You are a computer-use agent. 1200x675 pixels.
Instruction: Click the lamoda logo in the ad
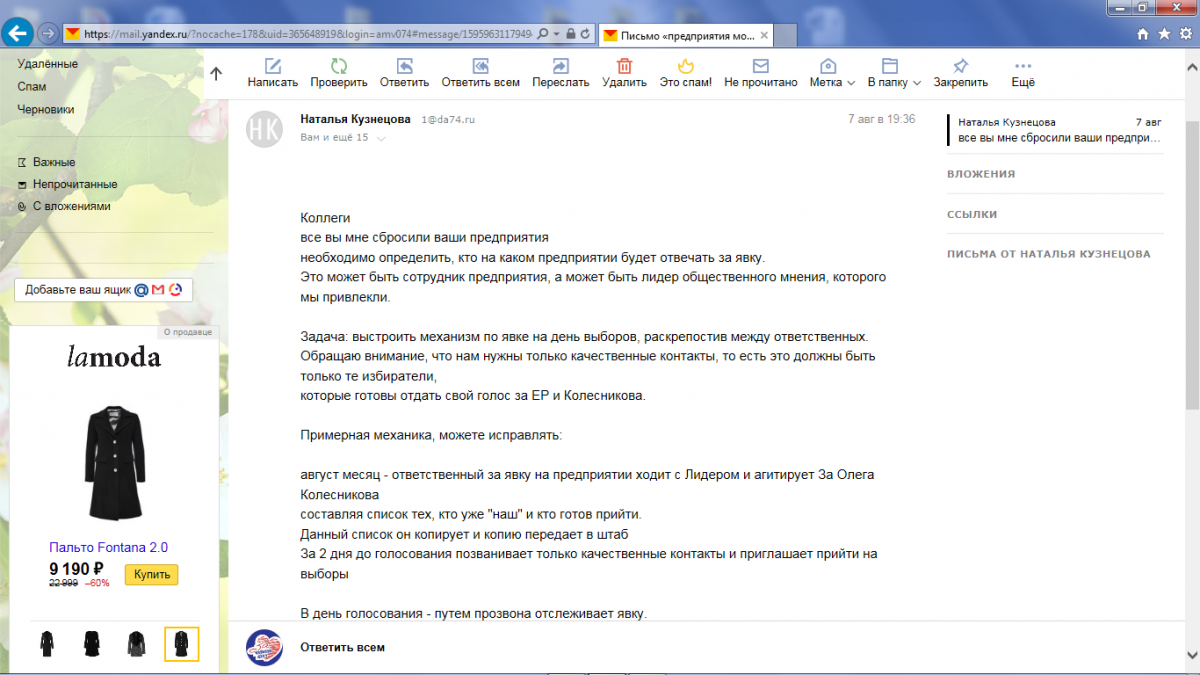click(114, 356)
